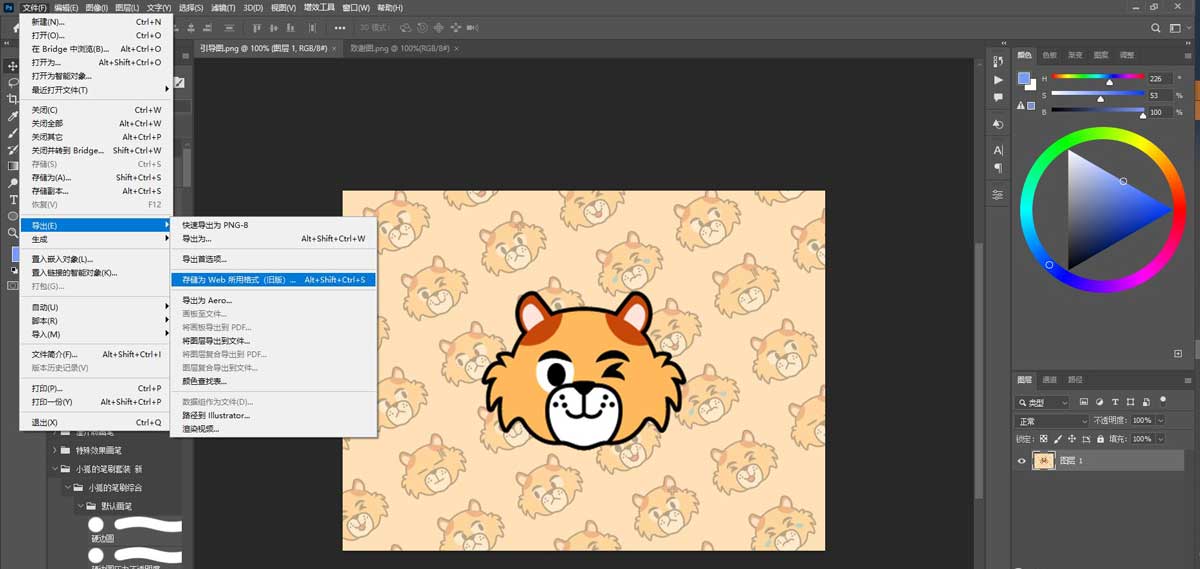The image size is (1200, 569).
Task: Toggle lock transparent pixels
Action: pos(1044,439)
